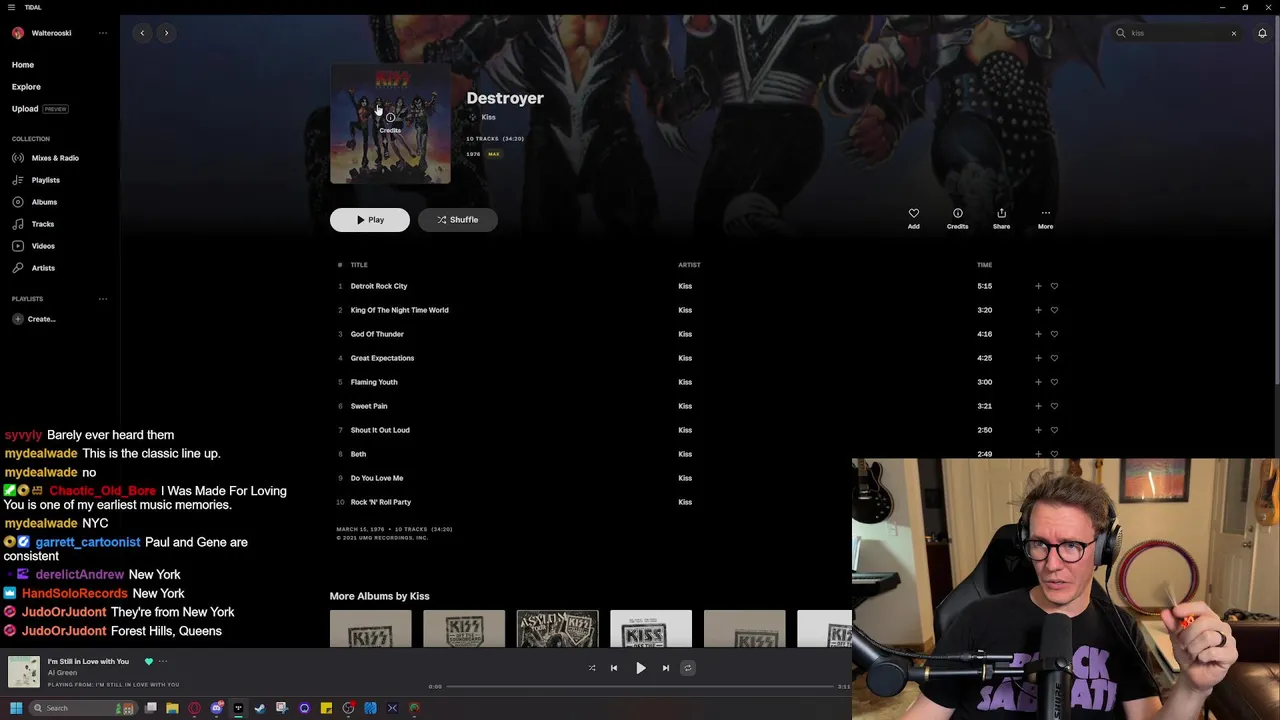Favorite Great Expectations with its heart

point(1054,358)
